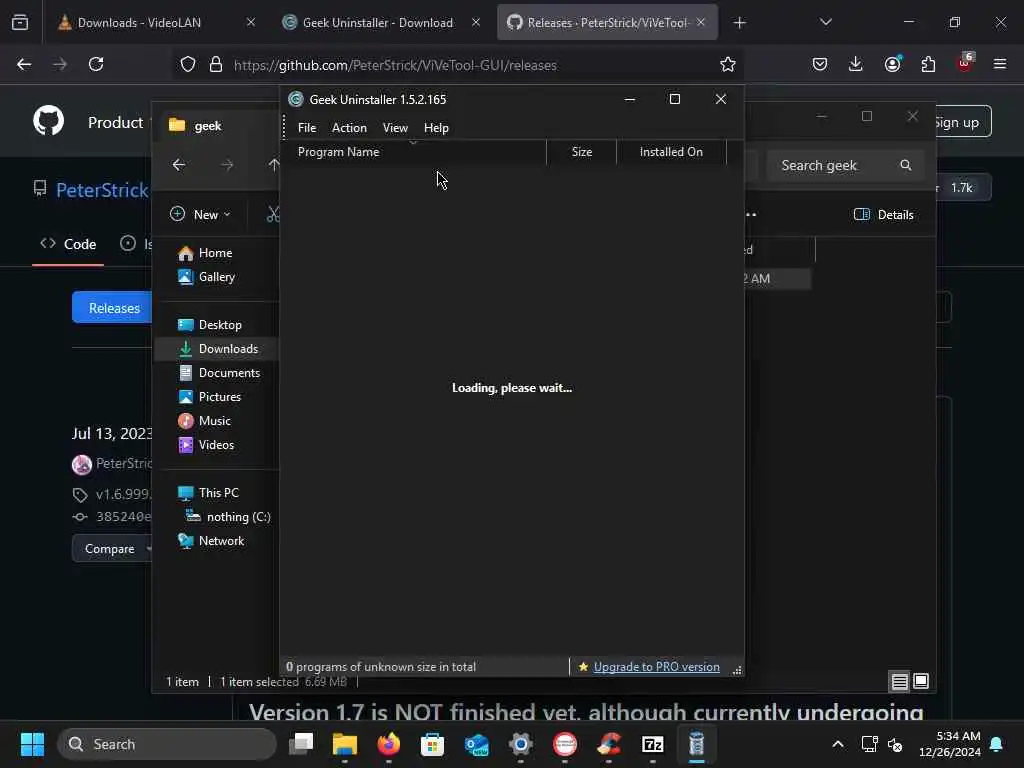This screenshot has width=1024, height=768.
Task: Go back in the Firefox browser
Action: click(24, 64)
